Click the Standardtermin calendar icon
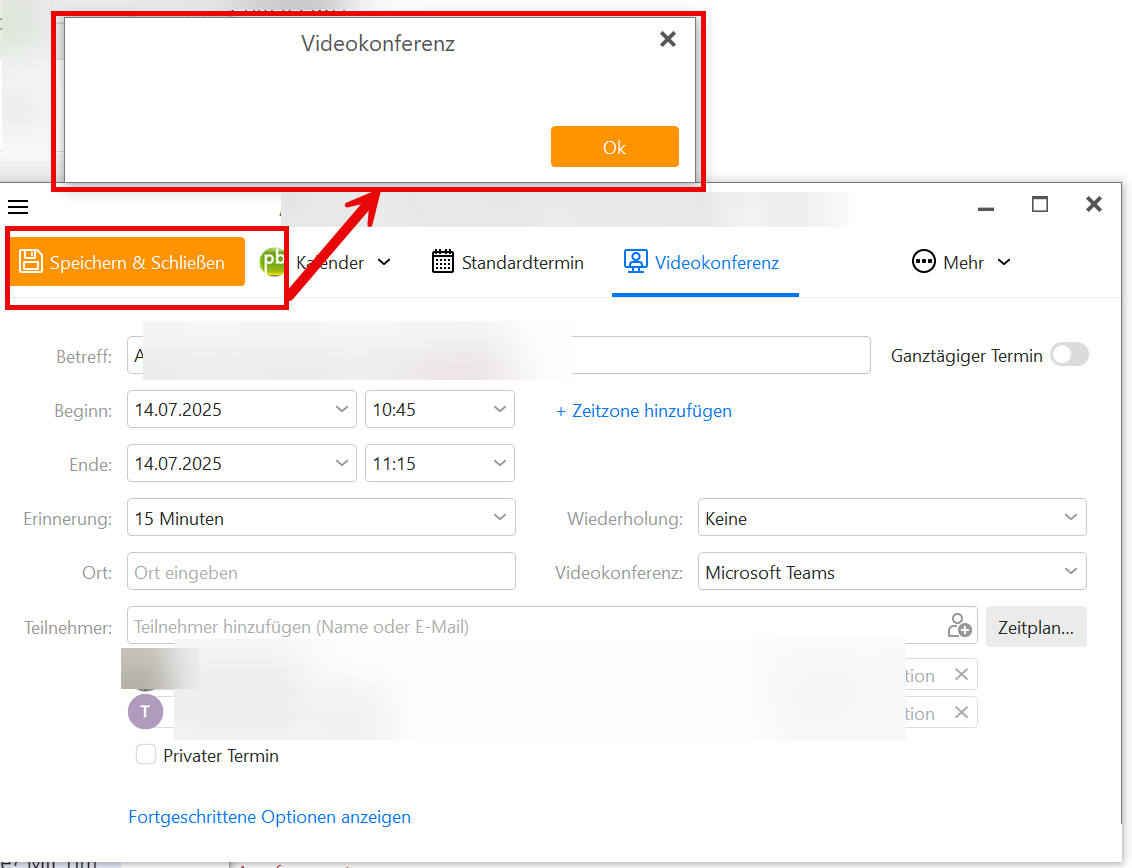Screen dimensions: 1132x868 [443, 261]
